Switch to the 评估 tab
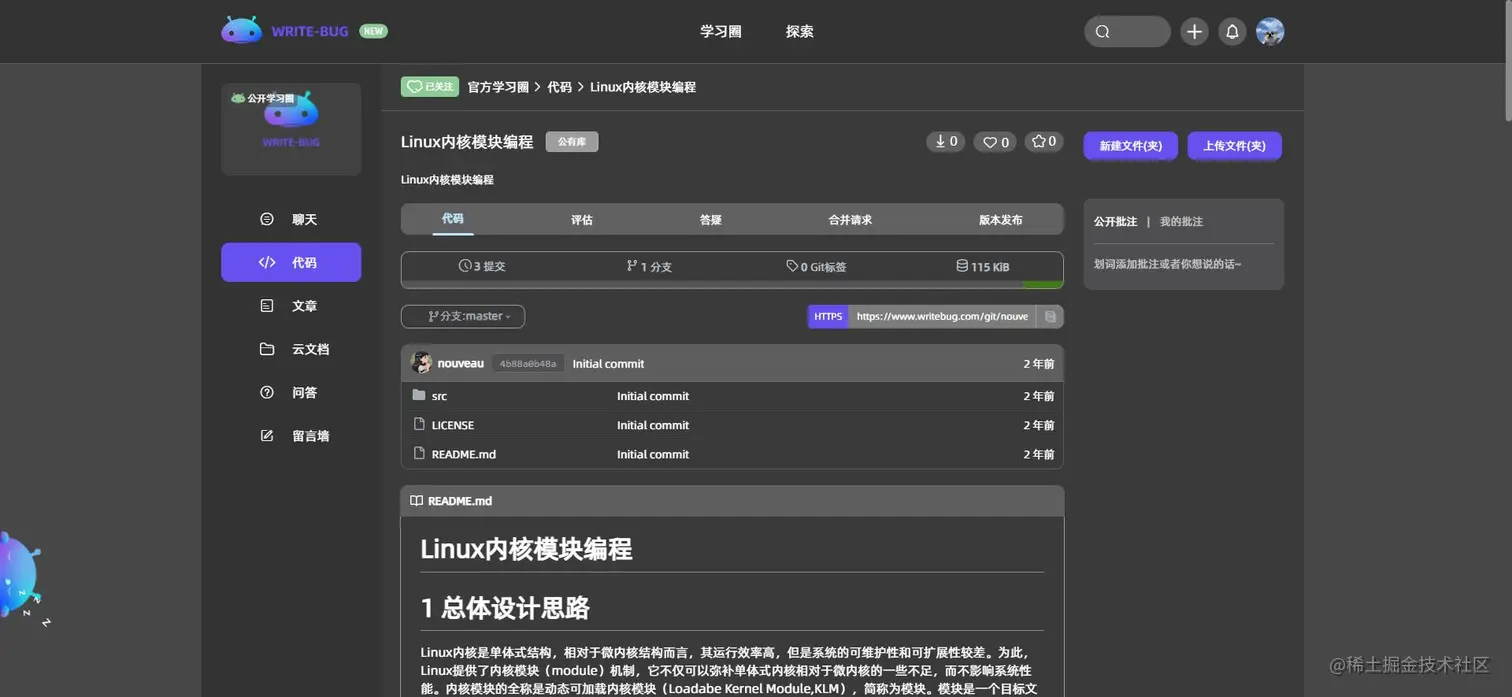 582,220
